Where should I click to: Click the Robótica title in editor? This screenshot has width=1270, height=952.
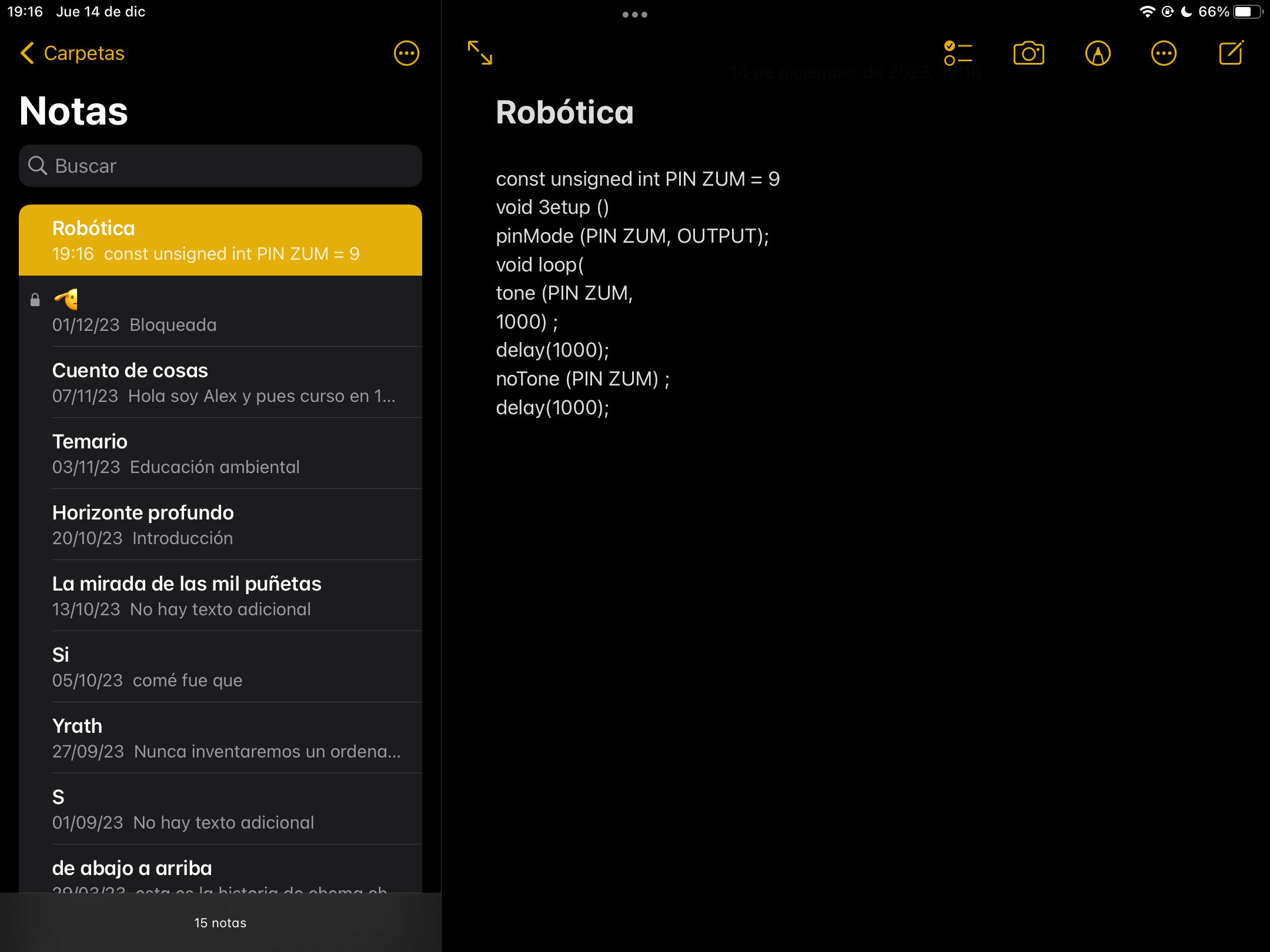coord(564,112)
